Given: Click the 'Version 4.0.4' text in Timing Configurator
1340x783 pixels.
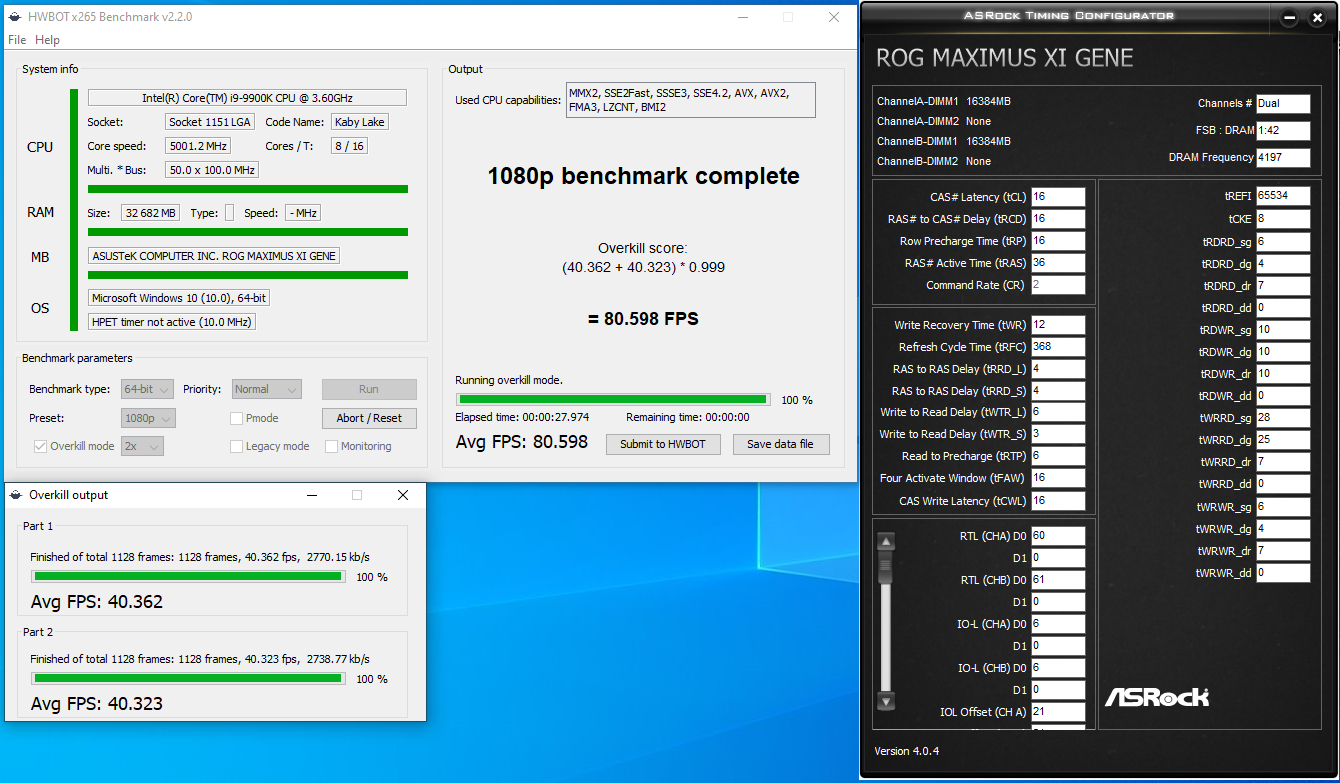Looking at the screenshot, I should 907,751.
